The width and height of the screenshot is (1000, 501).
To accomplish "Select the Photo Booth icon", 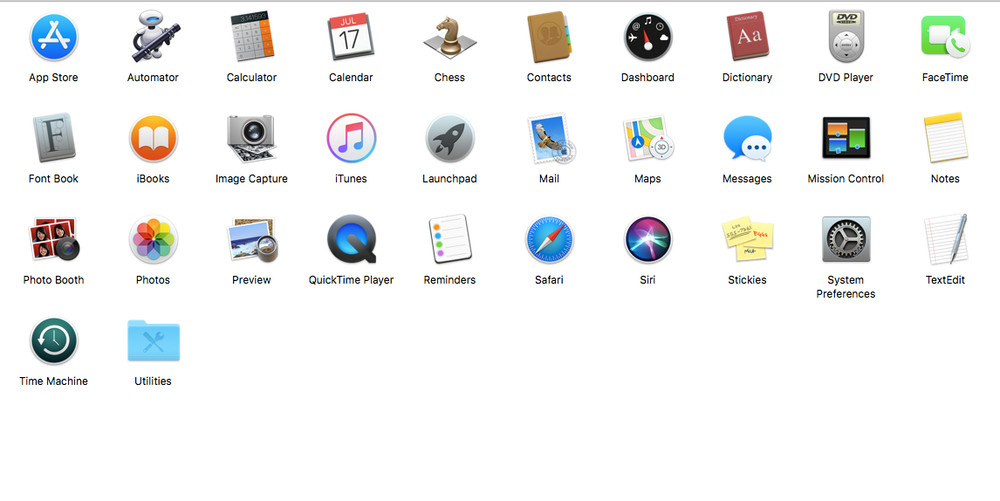I will (54, 239).
